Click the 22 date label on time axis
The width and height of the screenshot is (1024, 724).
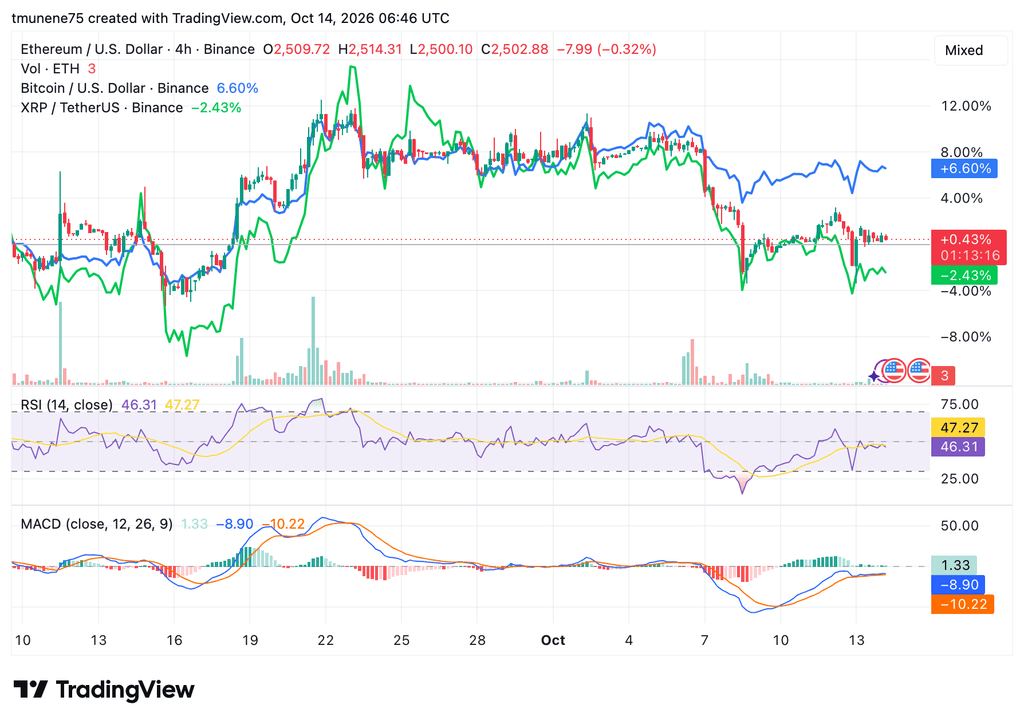click(326, 640)
